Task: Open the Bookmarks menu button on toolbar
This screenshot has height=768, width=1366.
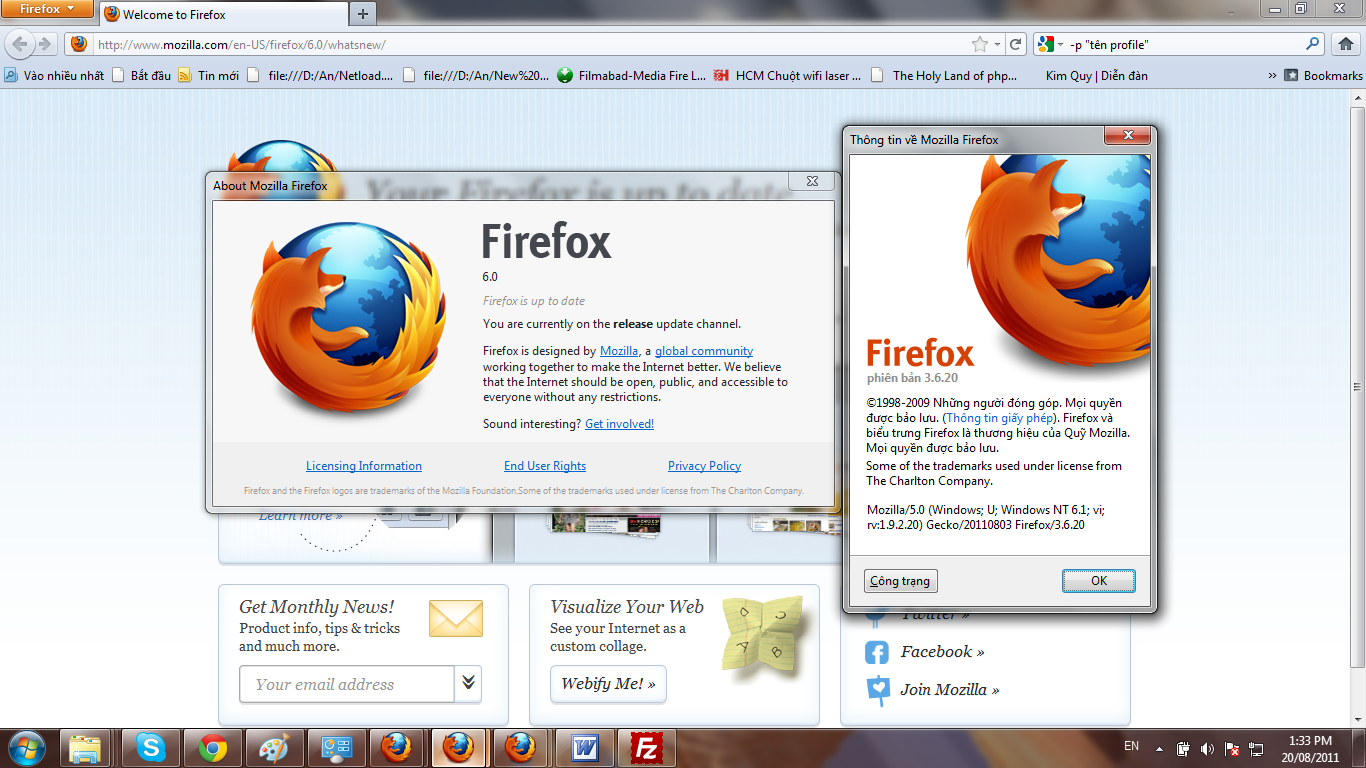Action: pyautogui.click(x=1323, y=75)
